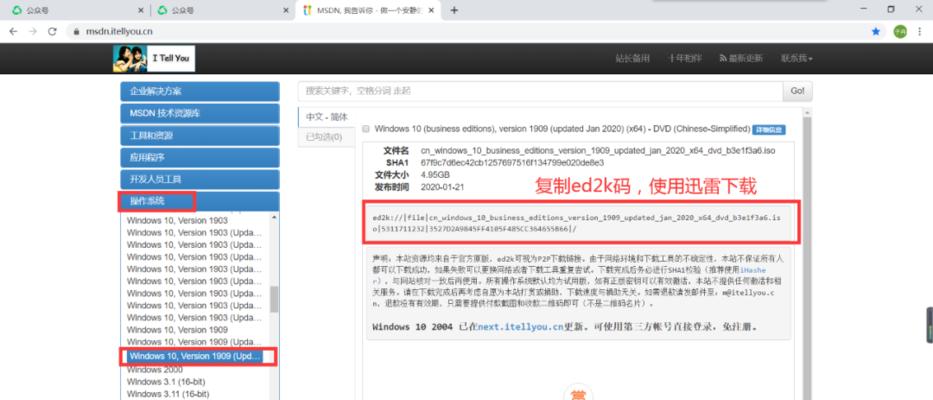This screenshot has width=933, height=400.
Task: Open the 站长备用 nav link
Action: (x=633, y=58)
